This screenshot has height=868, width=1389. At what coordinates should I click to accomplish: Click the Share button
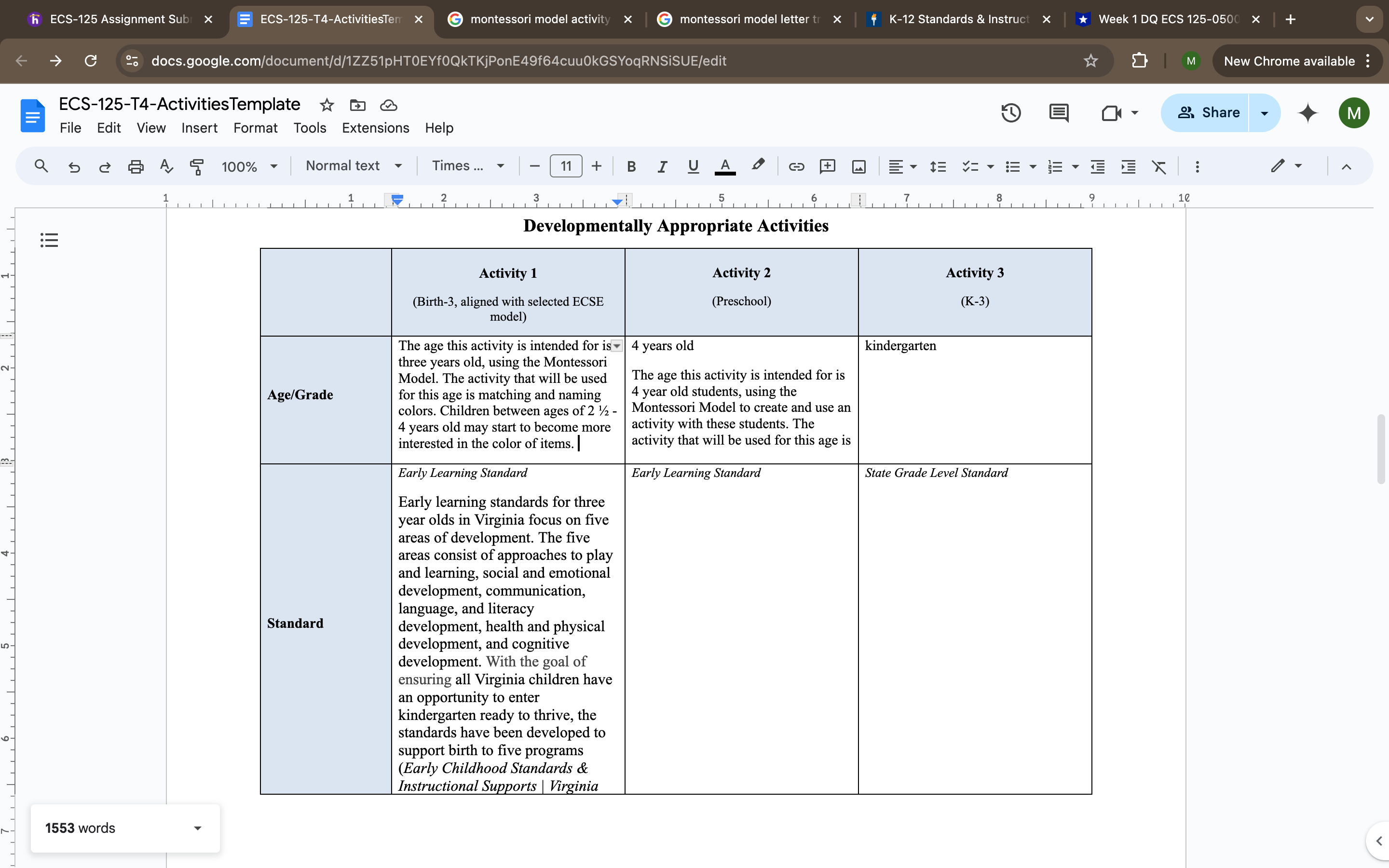(x=1208, y=112)
